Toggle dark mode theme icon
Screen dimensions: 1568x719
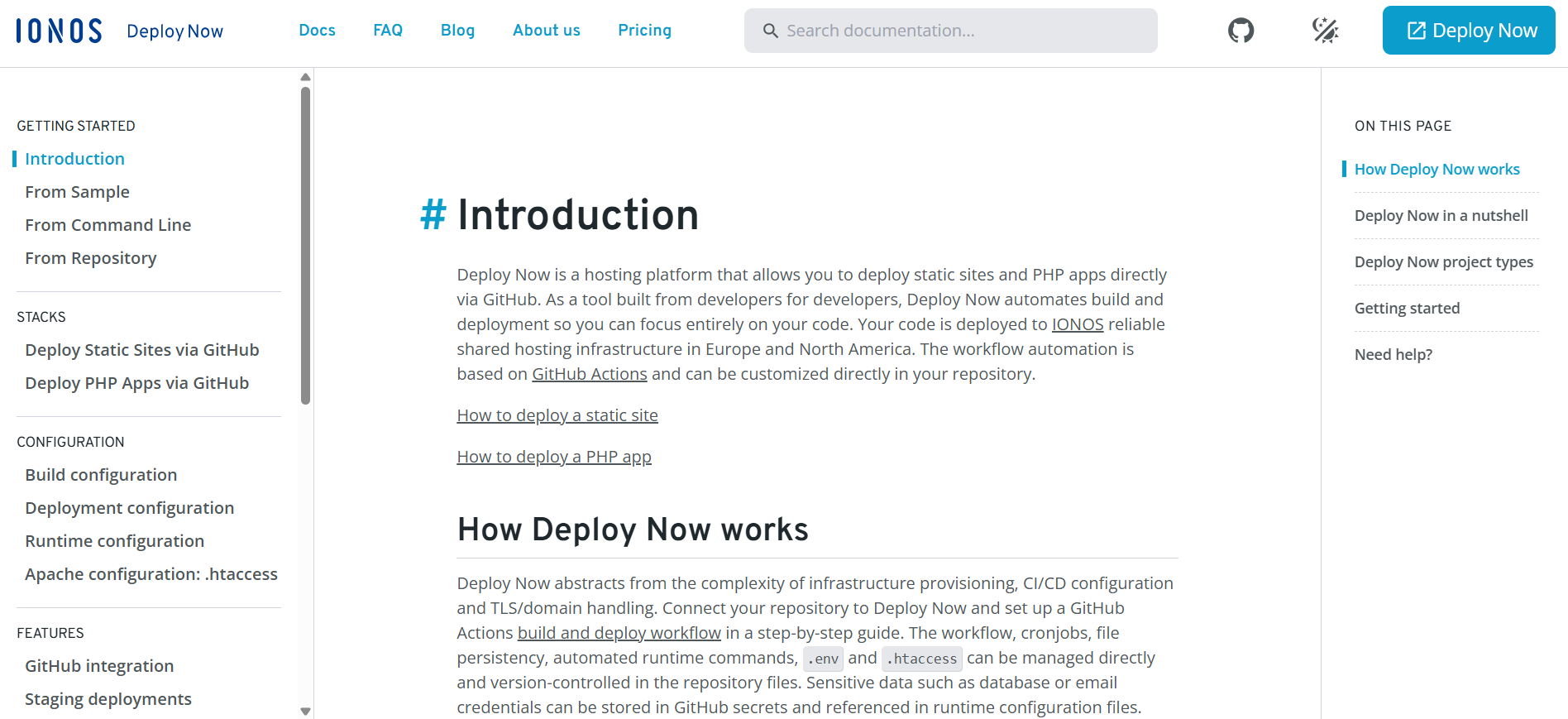[x=1326, y=31]
